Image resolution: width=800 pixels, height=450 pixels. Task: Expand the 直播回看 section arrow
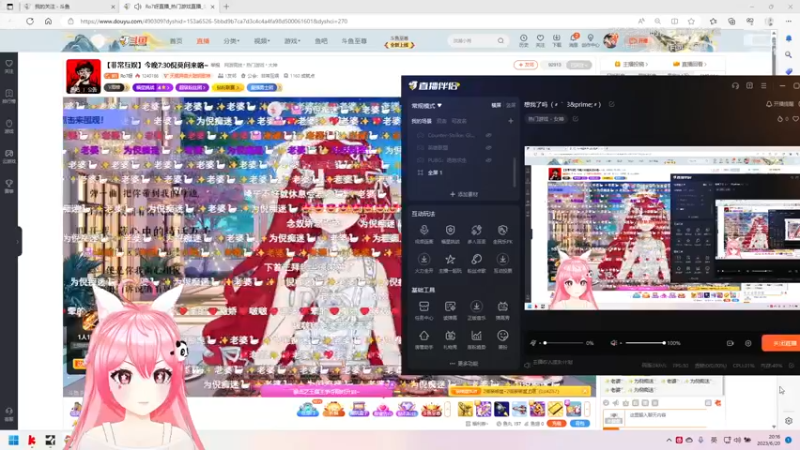[x=690, y=64]
